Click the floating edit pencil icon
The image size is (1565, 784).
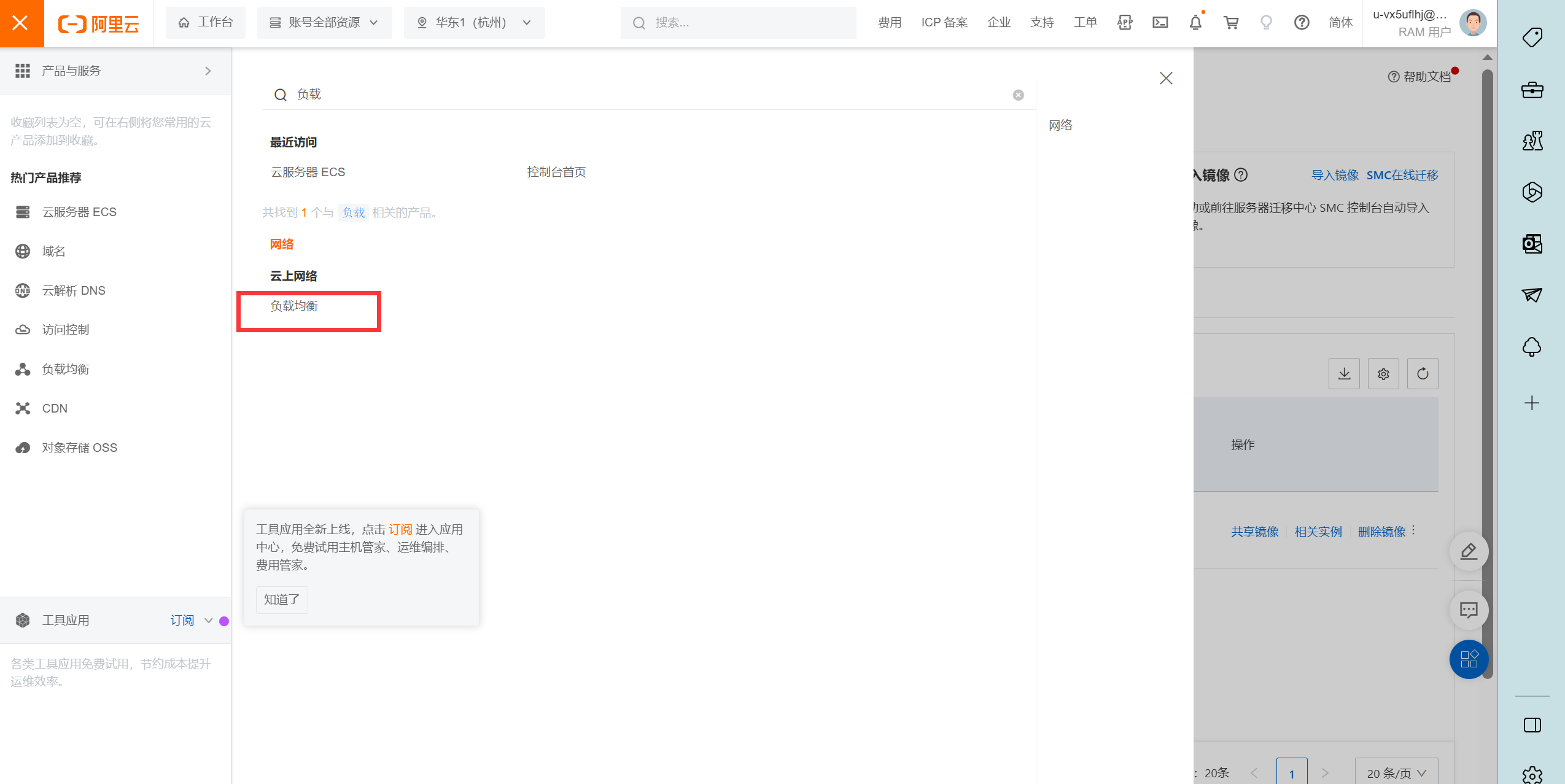[x=1469, y=551]
